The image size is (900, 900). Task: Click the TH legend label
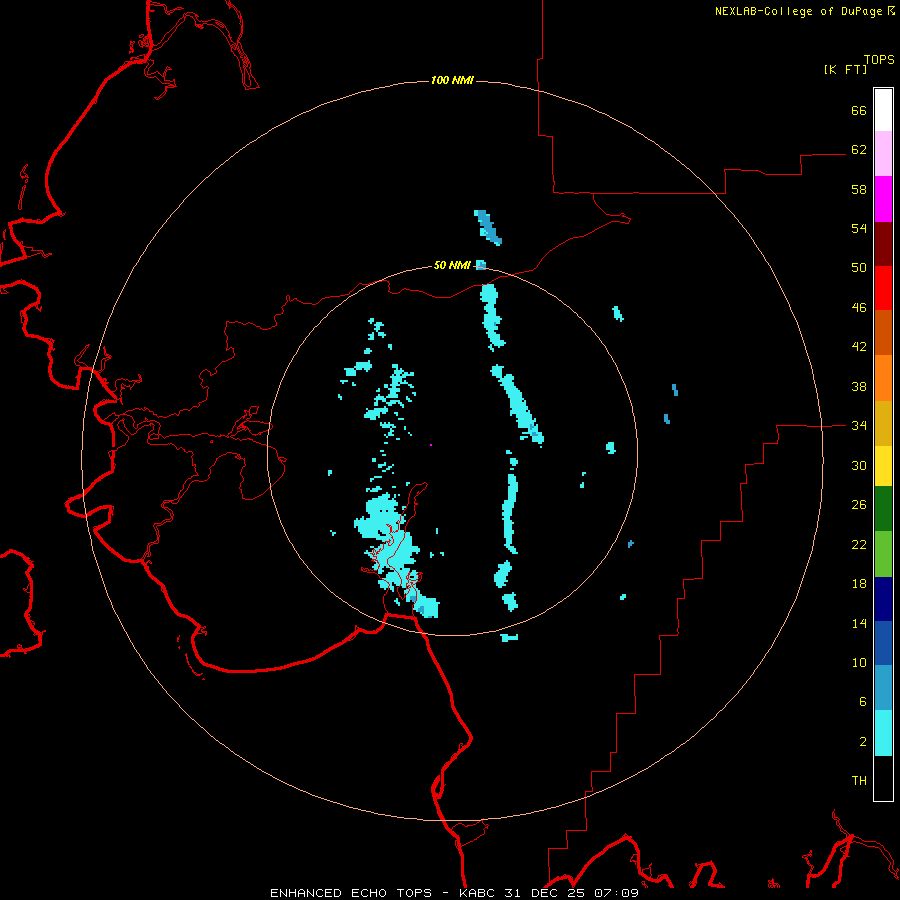point(859,781)
